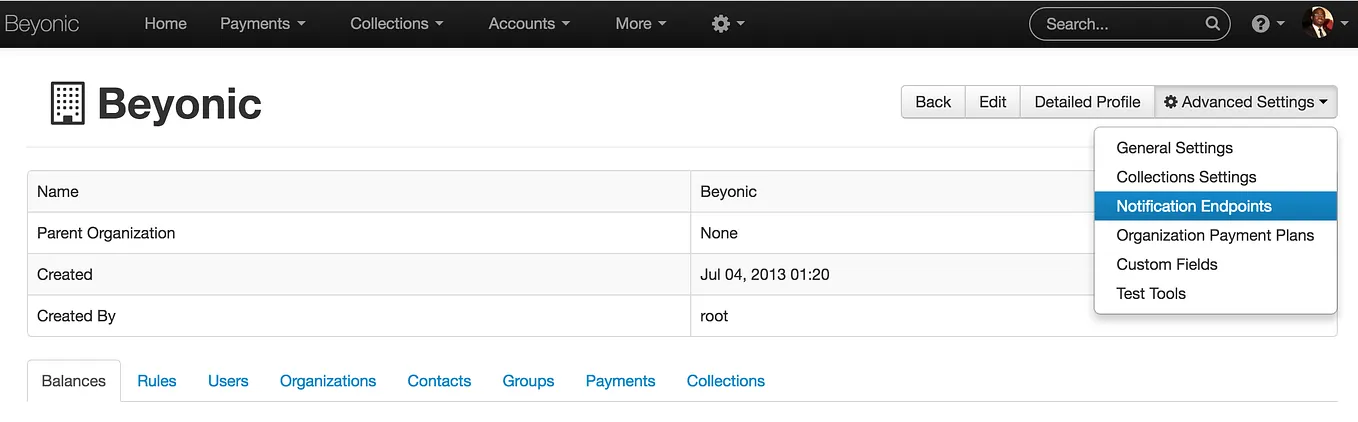
Task: Select General Settings from menu
Action: pyautogui.click(x=1215, y=148)
